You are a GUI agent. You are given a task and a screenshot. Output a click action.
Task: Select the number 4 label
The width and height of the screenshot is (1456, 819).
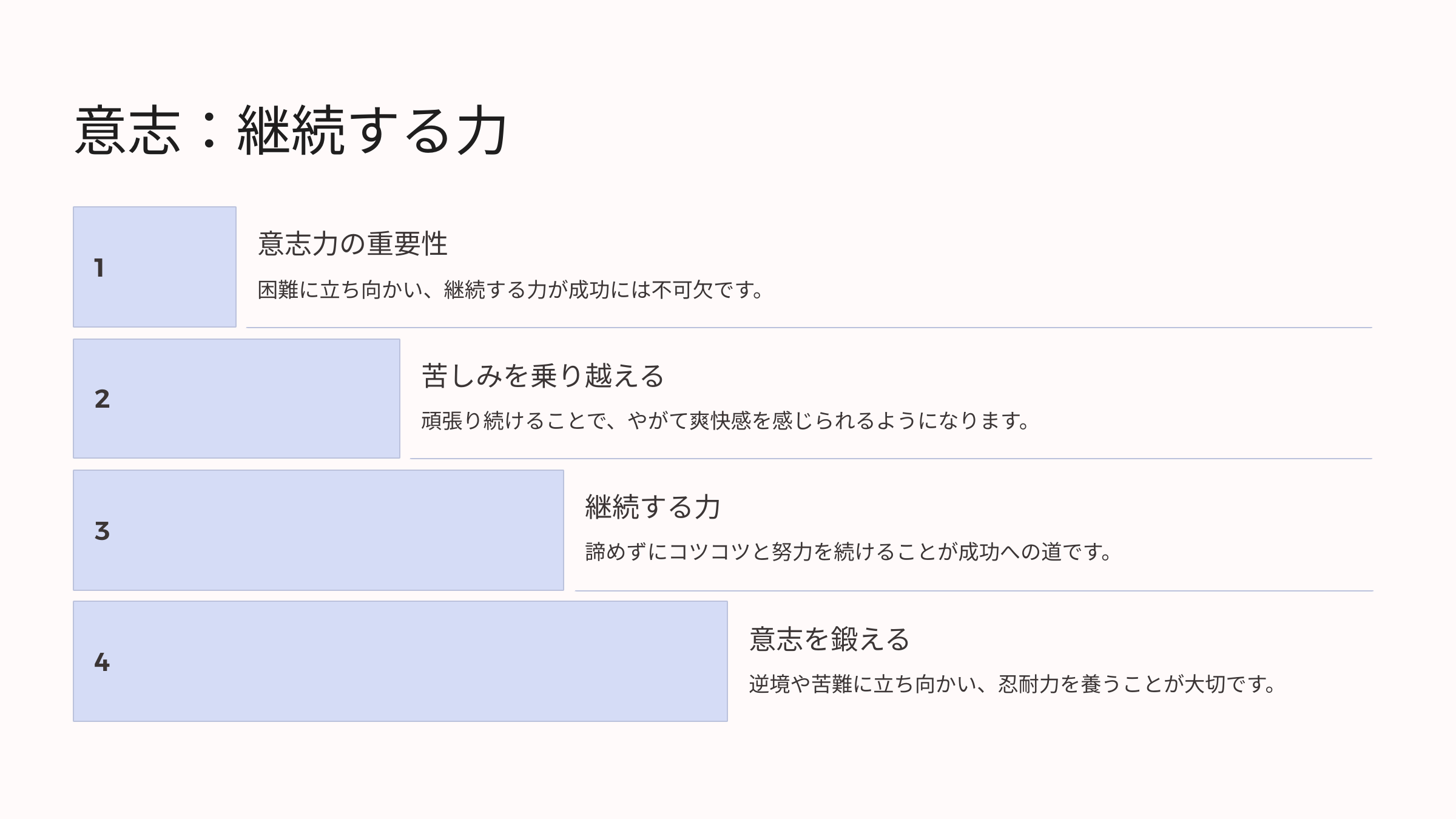click(x=102, y=662)
